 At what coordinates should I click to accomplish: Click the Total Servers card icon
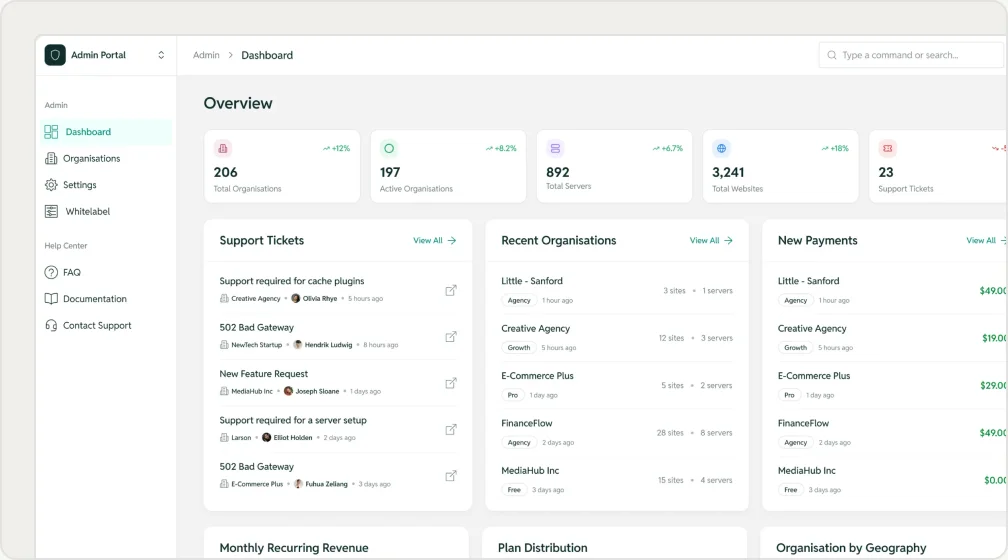pos(555,149)
